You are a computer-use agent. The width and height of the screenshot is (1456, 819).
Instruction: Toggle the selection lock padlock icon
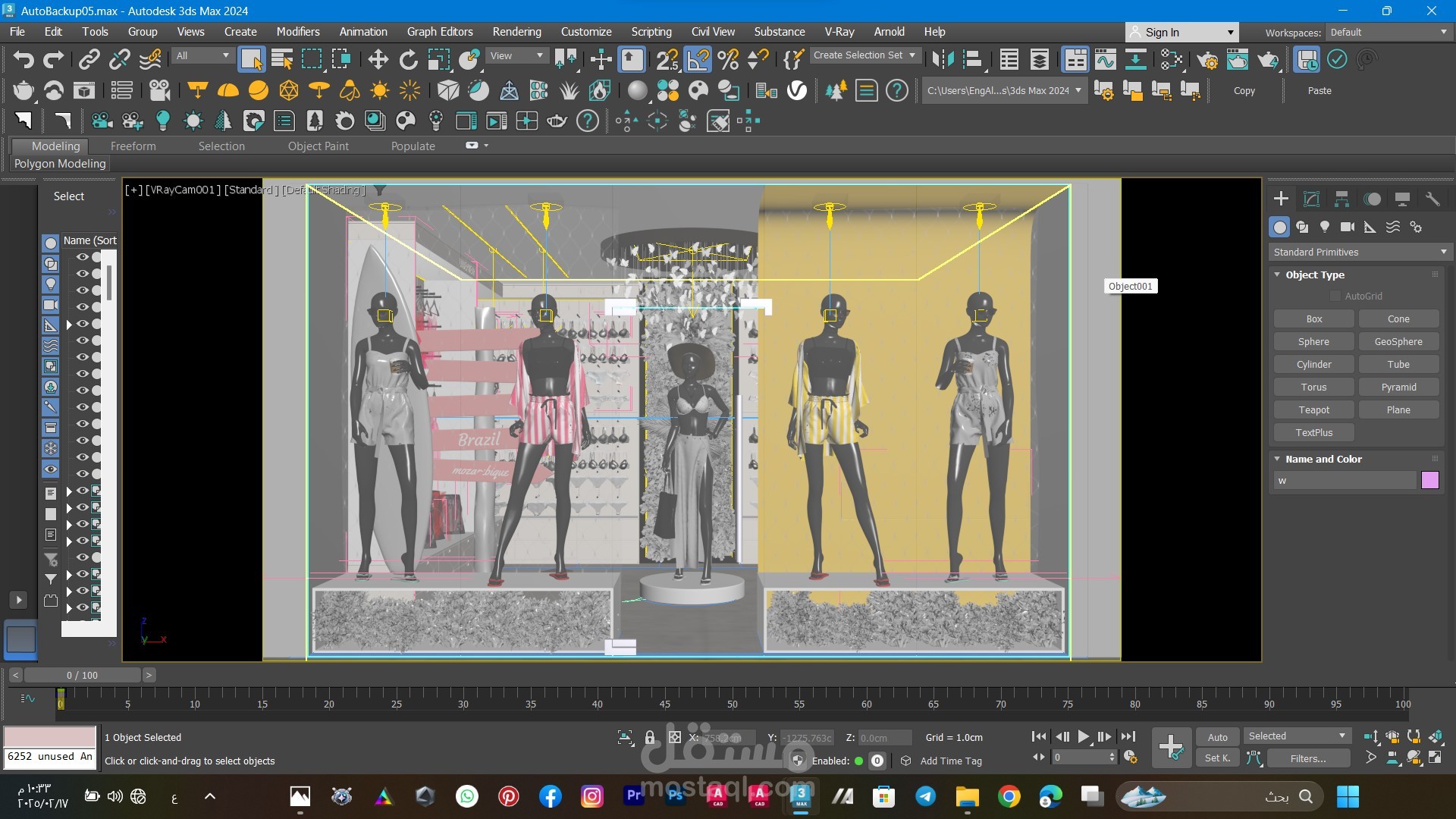(x=650, y=737)
